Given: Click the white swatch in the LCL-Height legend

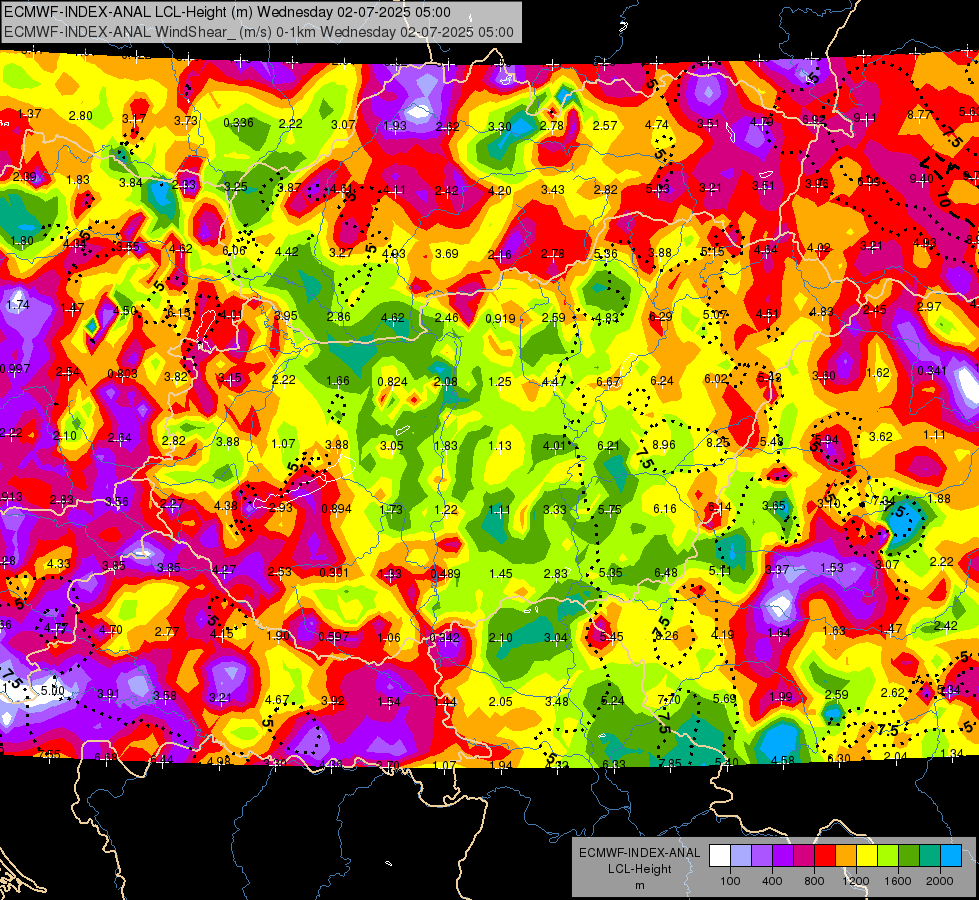Looking at the screenshot, I should pos(720,856).
